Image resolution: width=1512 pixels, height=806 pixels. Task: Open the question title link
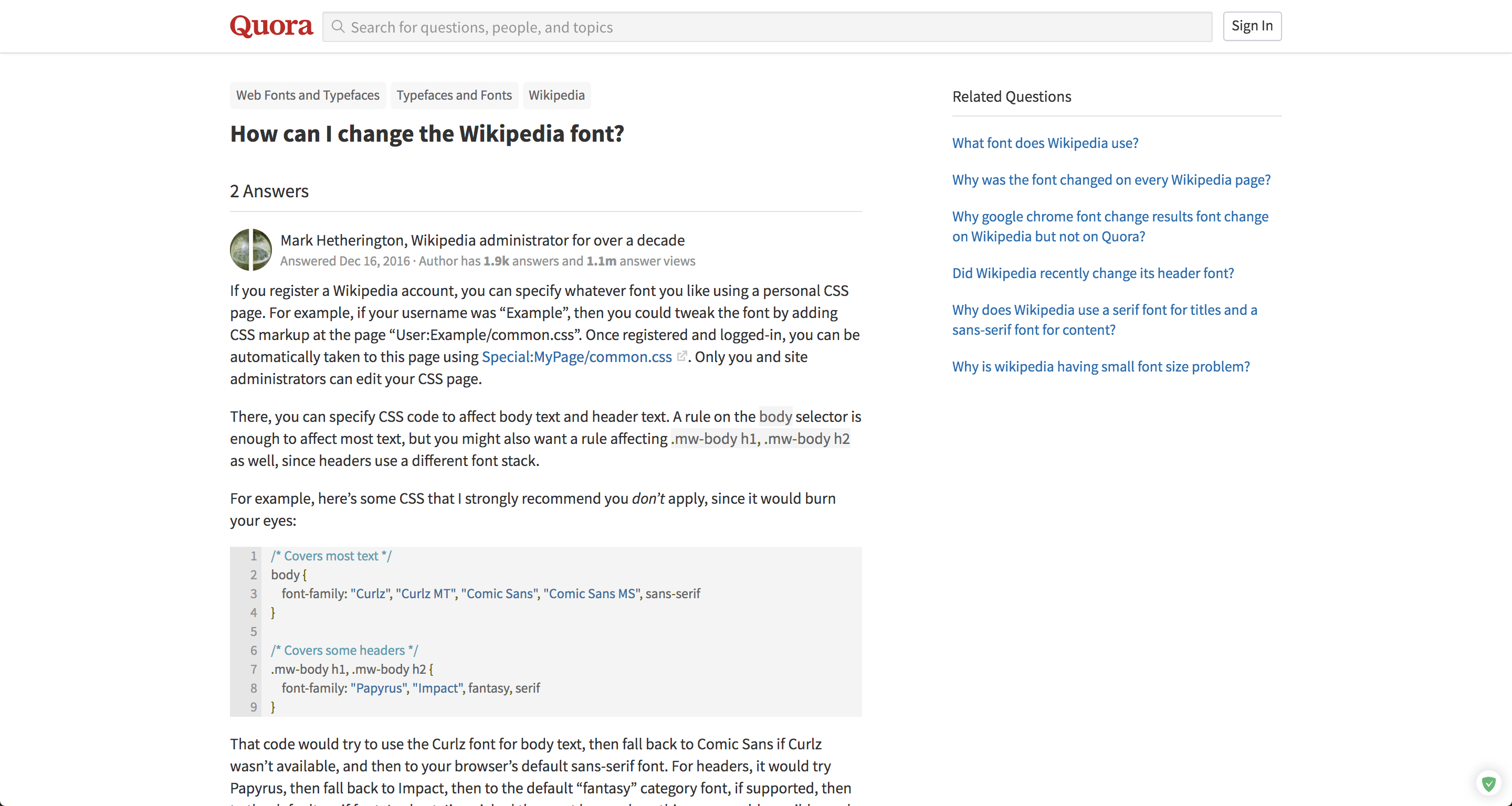click(427, 134)
